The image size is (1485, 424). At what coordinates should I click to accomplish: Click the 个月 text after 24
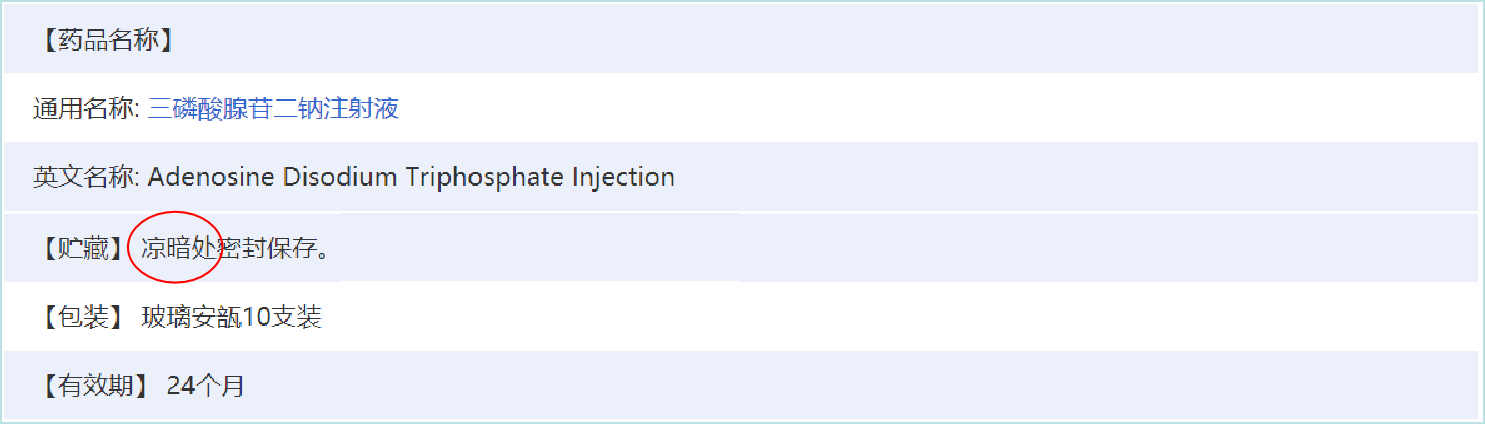pos(219,386)
